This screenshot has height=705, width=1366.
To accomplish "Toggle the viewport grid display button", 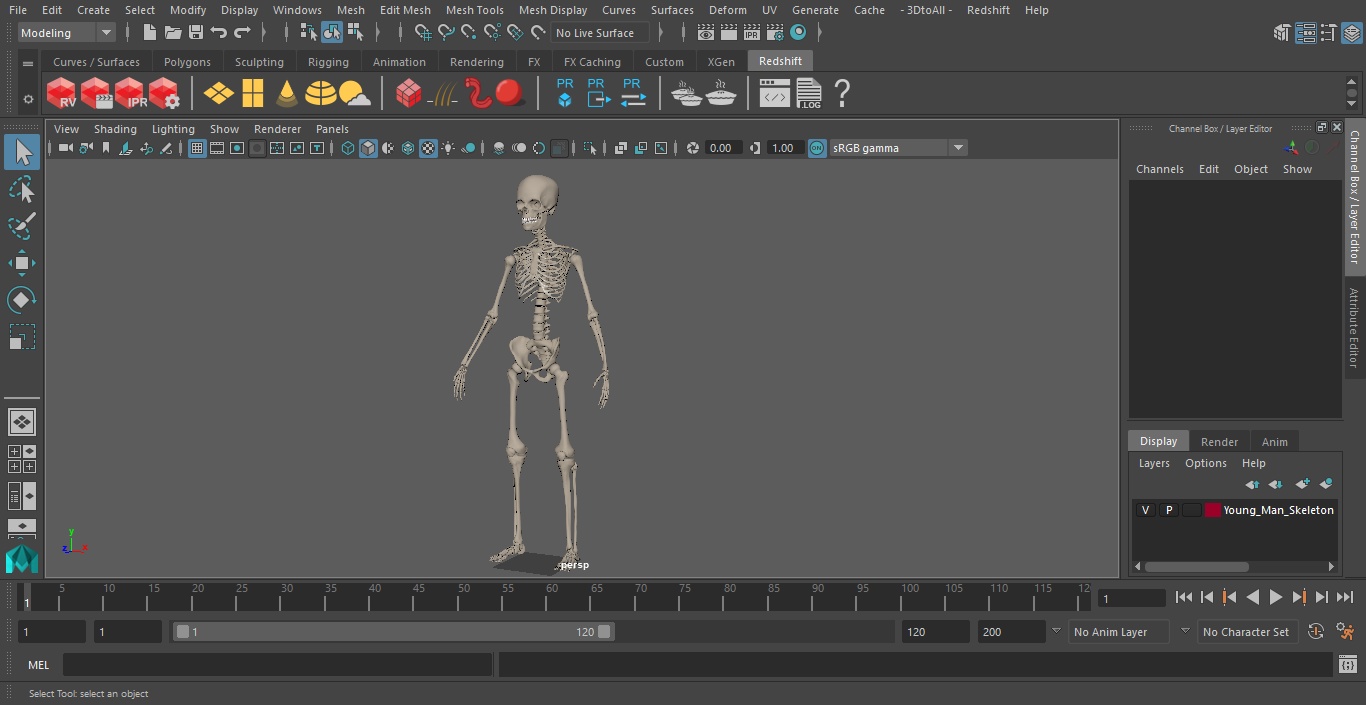I will [197, 148].
